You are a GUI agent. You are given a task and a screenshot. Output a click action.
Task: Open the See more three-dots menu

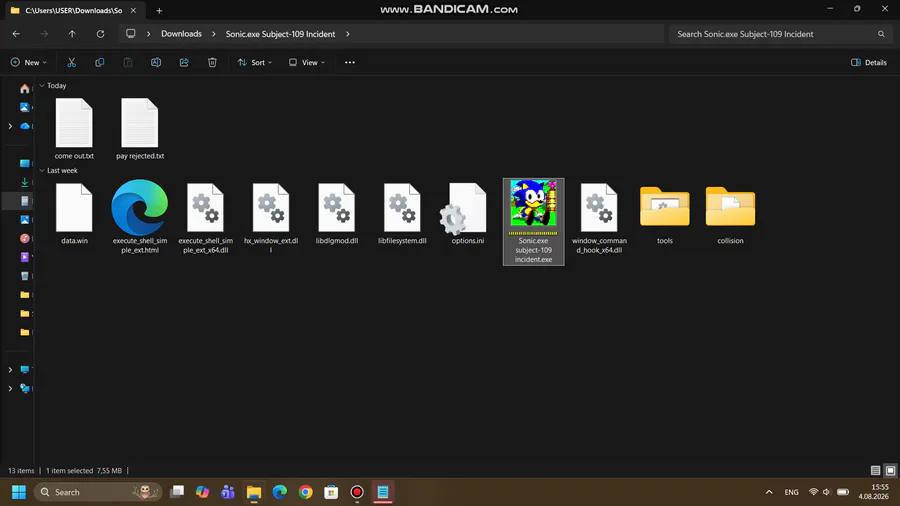pyautogui.click(x=350, y=63)
